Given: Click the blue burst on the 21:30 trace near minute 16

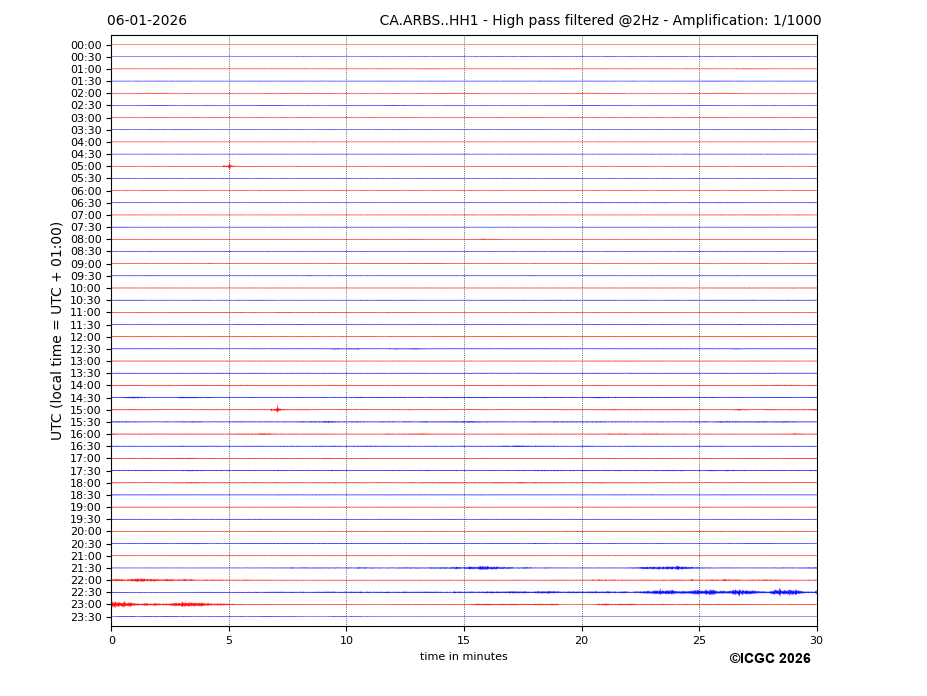Looking at the screenshot, I should 486,568.
